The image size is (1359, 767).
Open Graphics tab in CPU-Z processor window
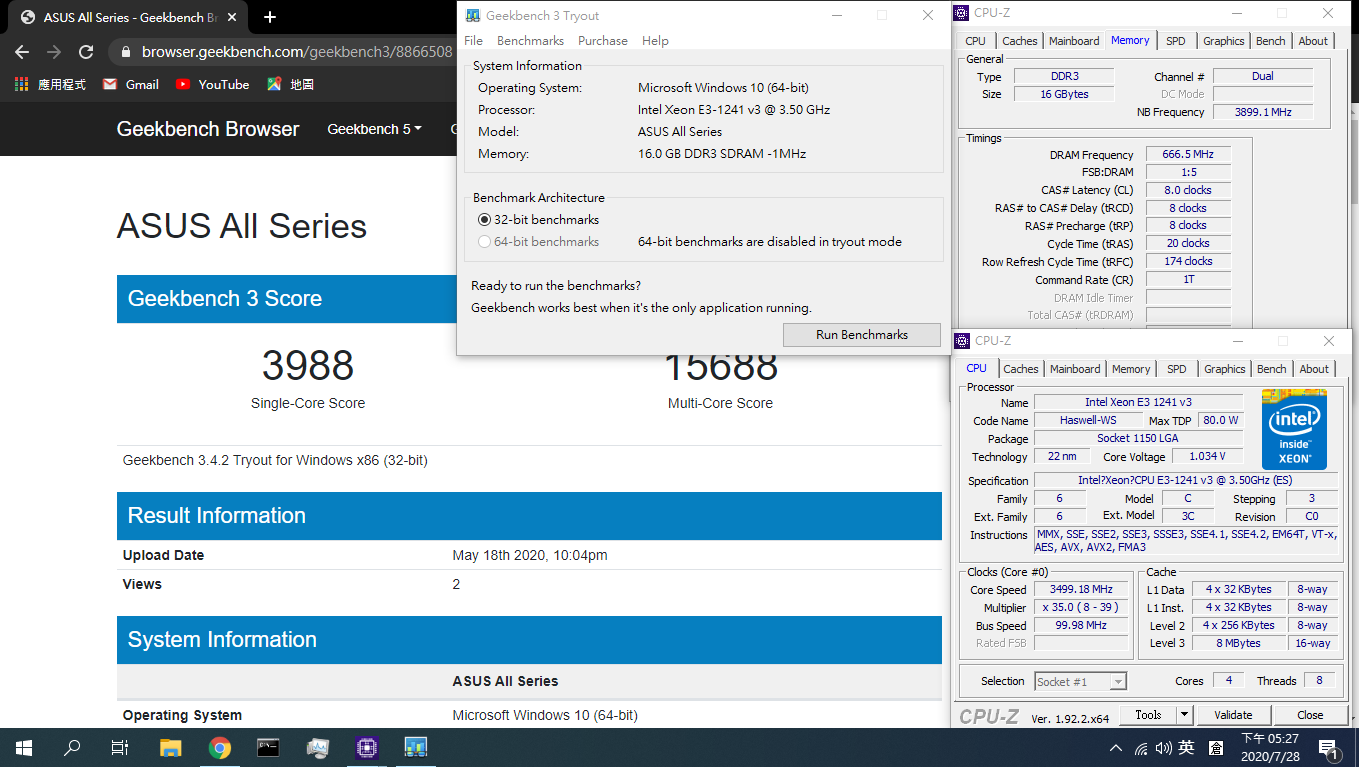click(1224, 369)
